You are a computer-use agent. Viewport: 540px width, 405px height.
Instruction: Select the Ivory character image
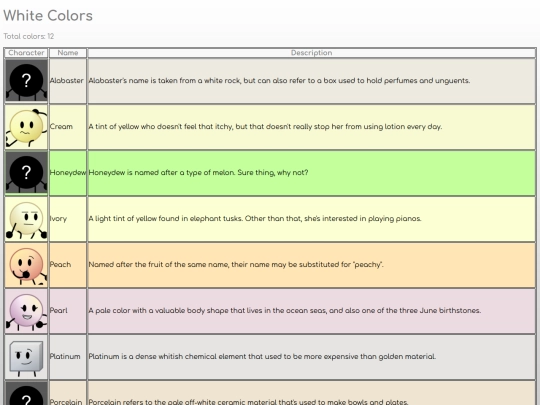[26, 219]
